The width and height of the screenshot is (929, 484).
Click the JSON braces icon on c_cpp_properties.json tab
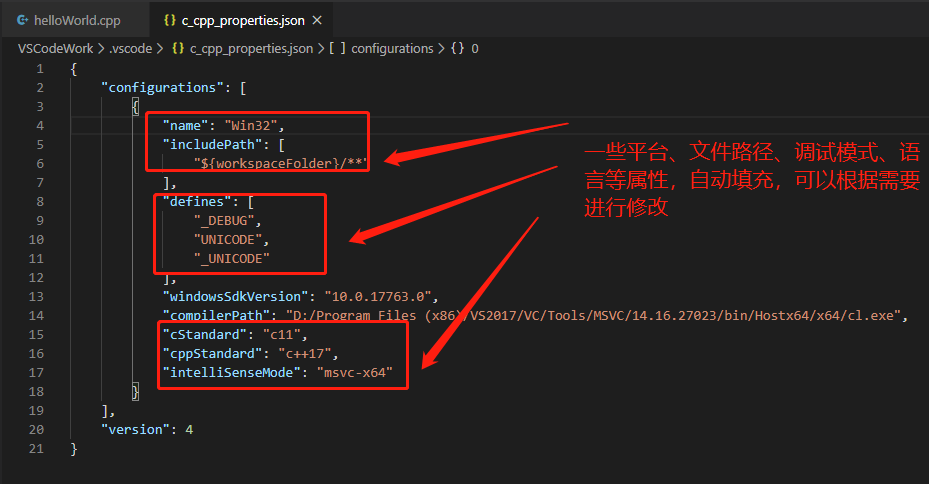[x=169, y=20]
